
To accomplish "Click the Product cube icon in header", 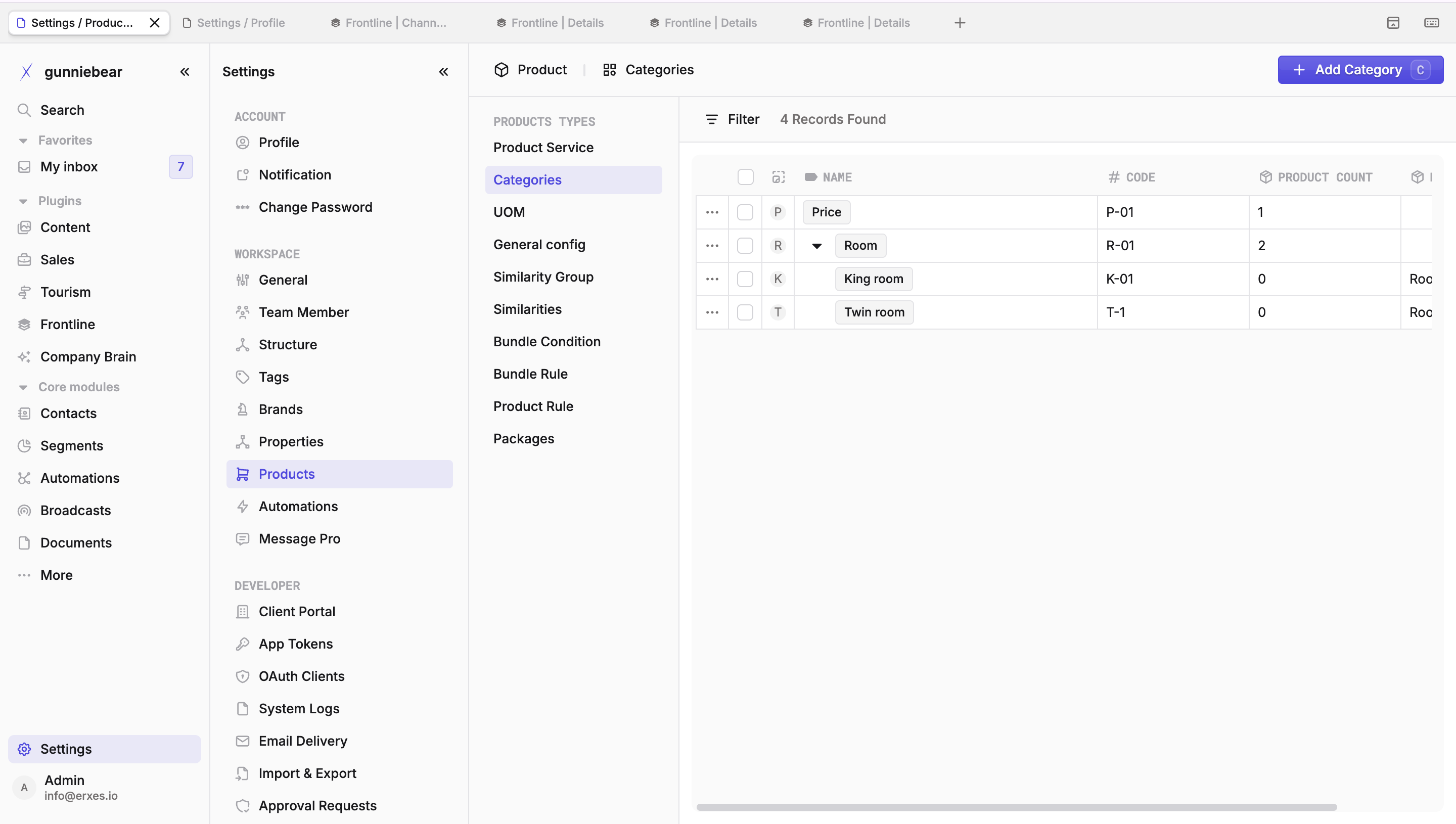I will (502, 70).
